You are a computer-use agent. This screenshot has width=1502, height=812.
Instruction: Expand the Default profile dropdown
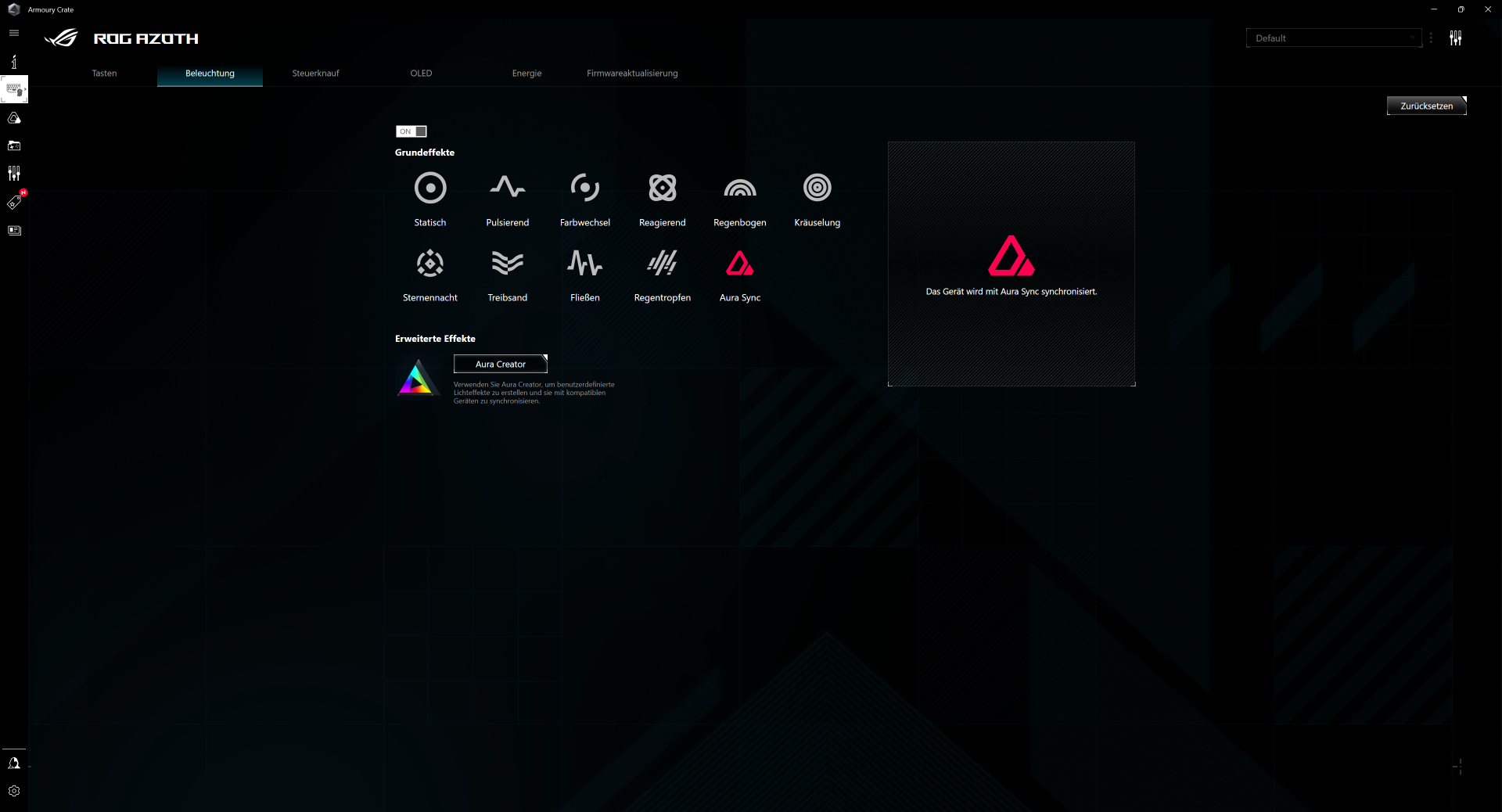tap(1334, 38)
